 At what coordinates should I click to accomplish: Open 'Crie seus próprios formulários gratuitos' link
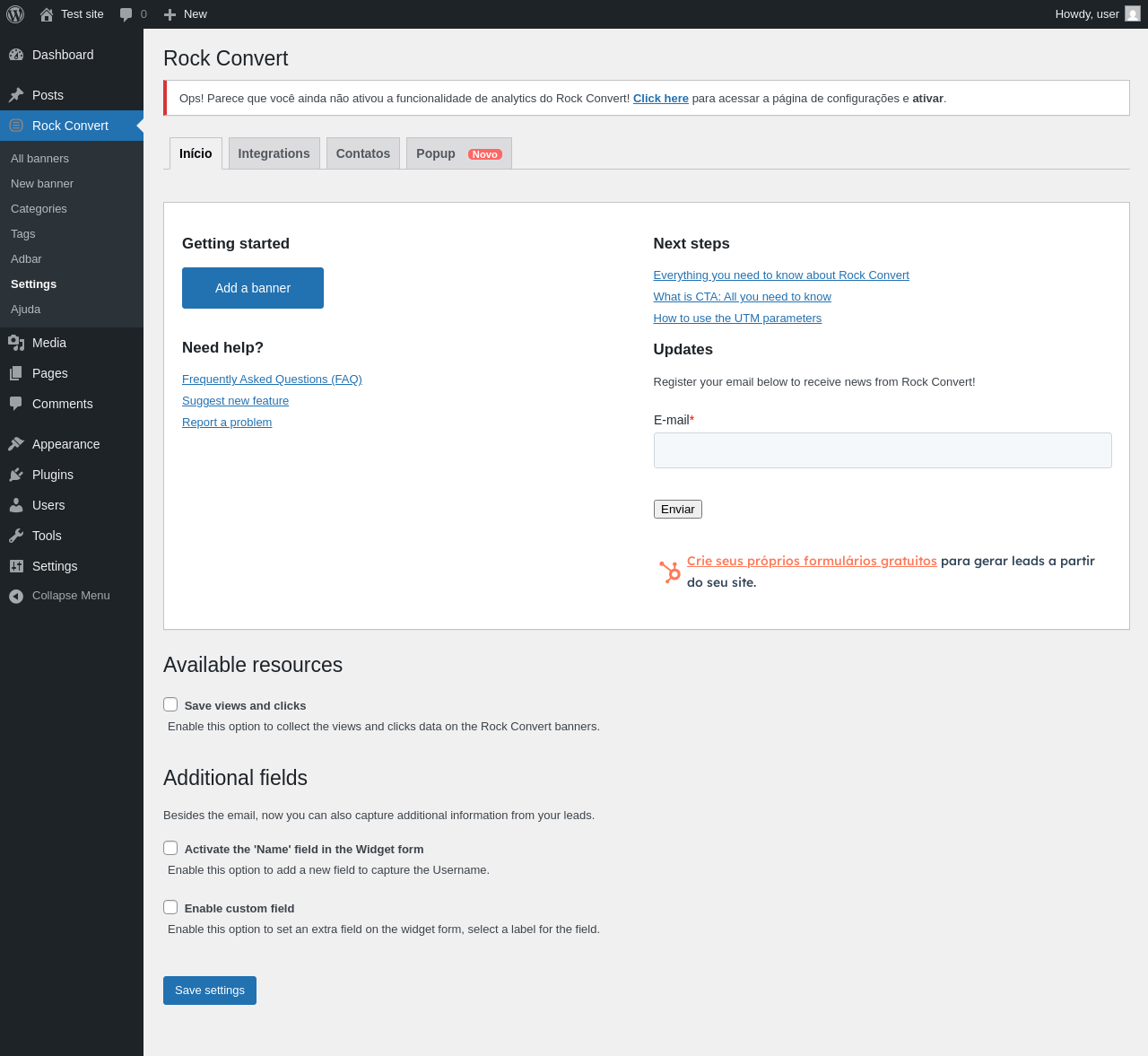tap(812, 561)
